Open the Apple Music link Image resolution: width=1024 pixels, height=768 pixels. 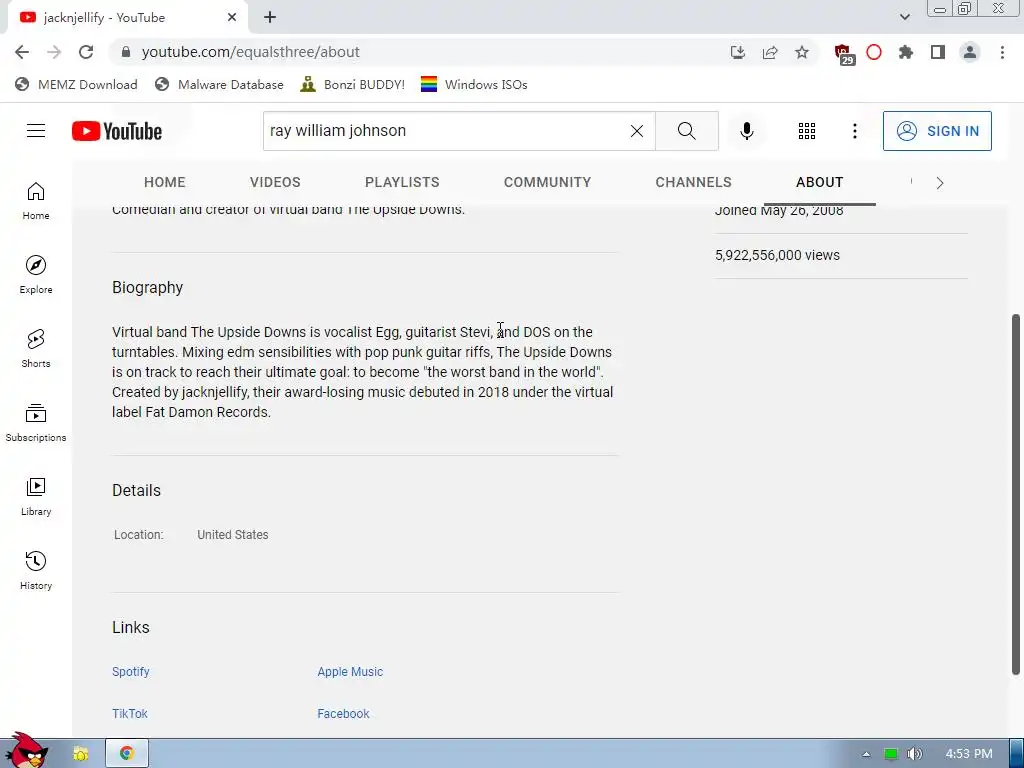350,671
